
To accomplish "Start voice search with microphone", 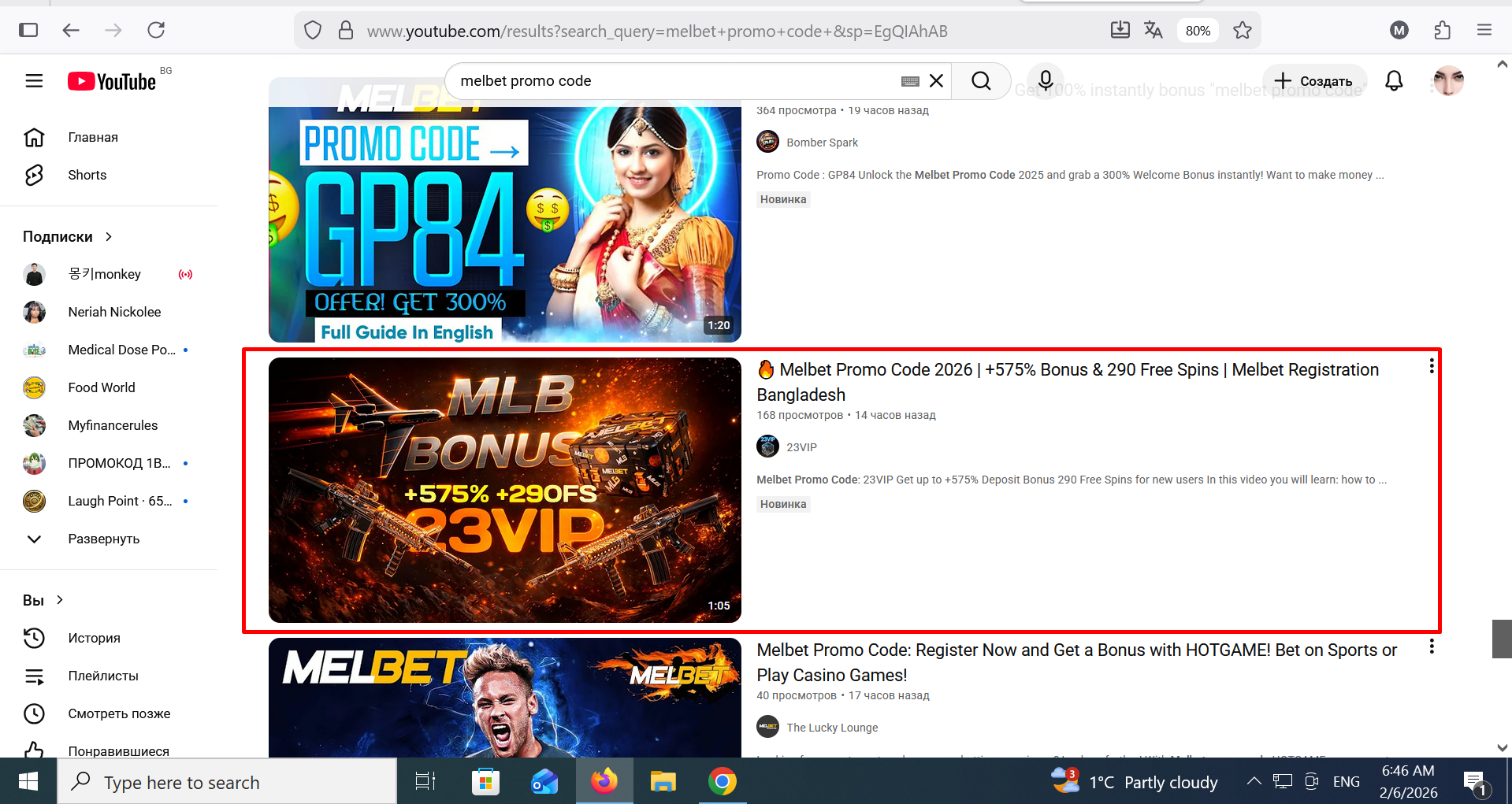I will tap(1046, 80).
